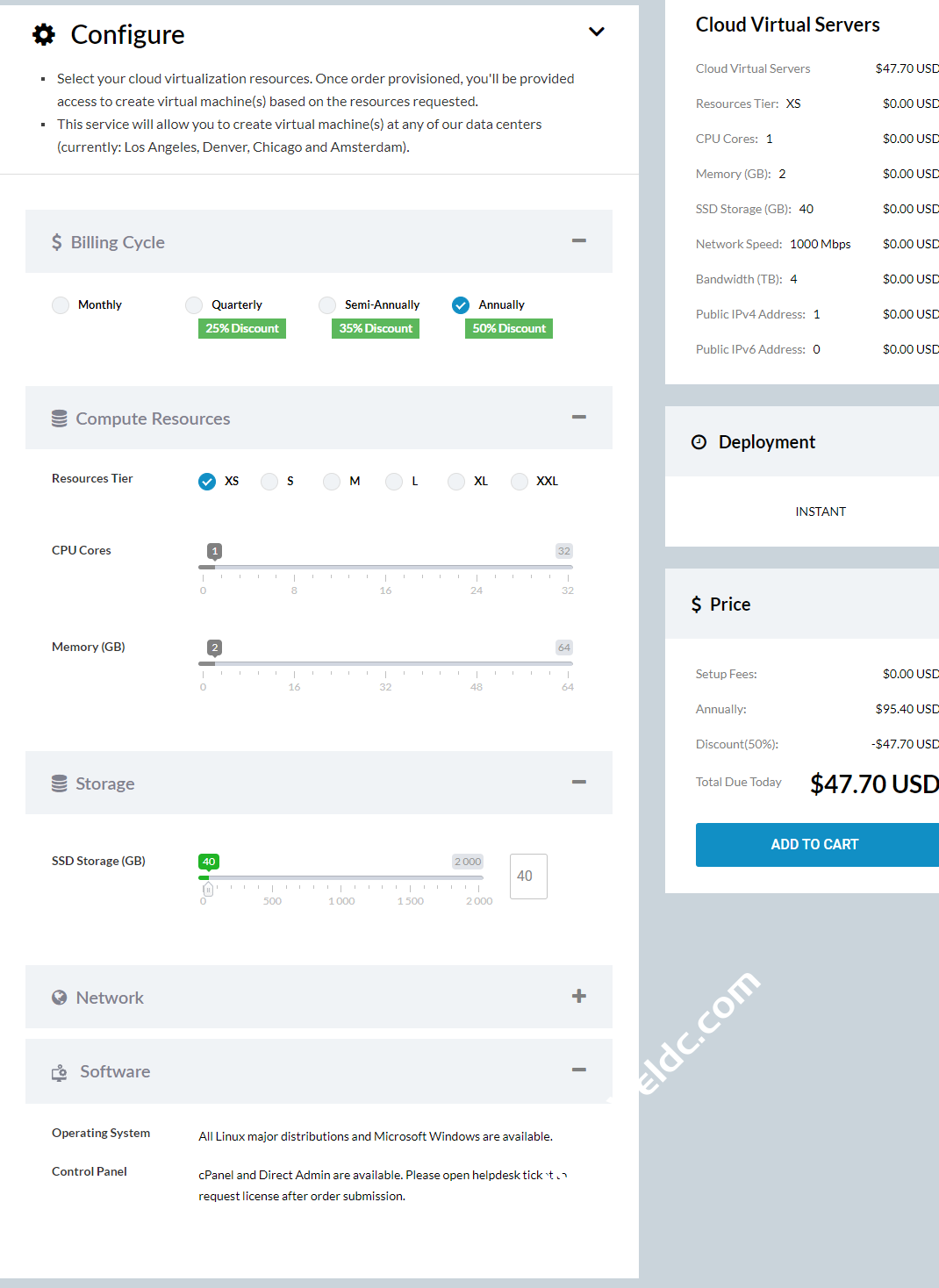Select Monthly billing cycle

(x=61, y=305)
